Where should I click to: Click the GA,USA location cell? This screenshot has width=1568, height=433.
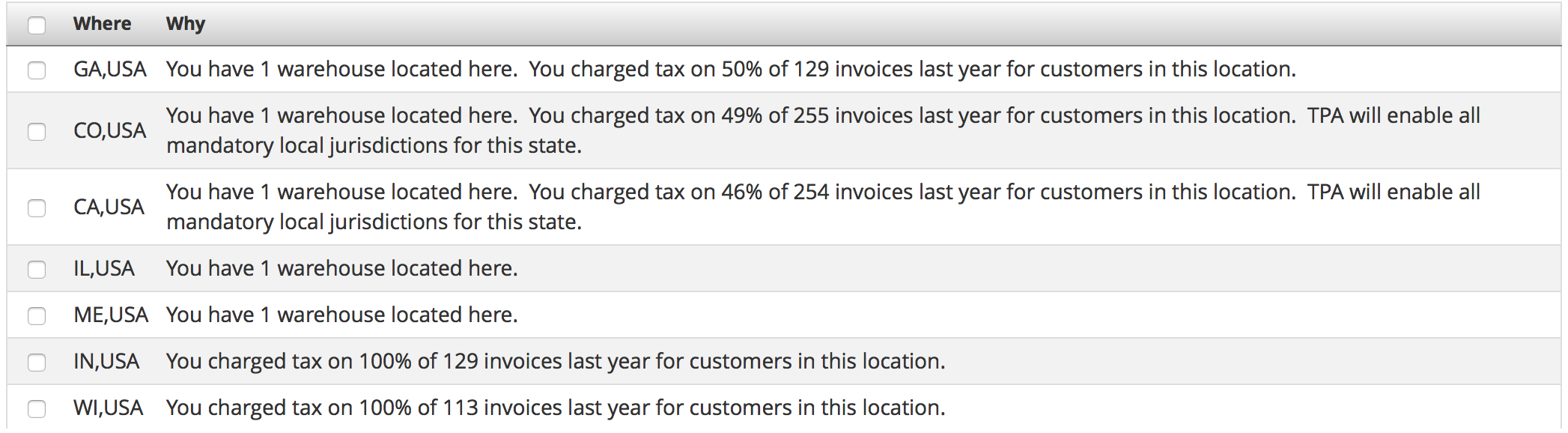(109, 70)
